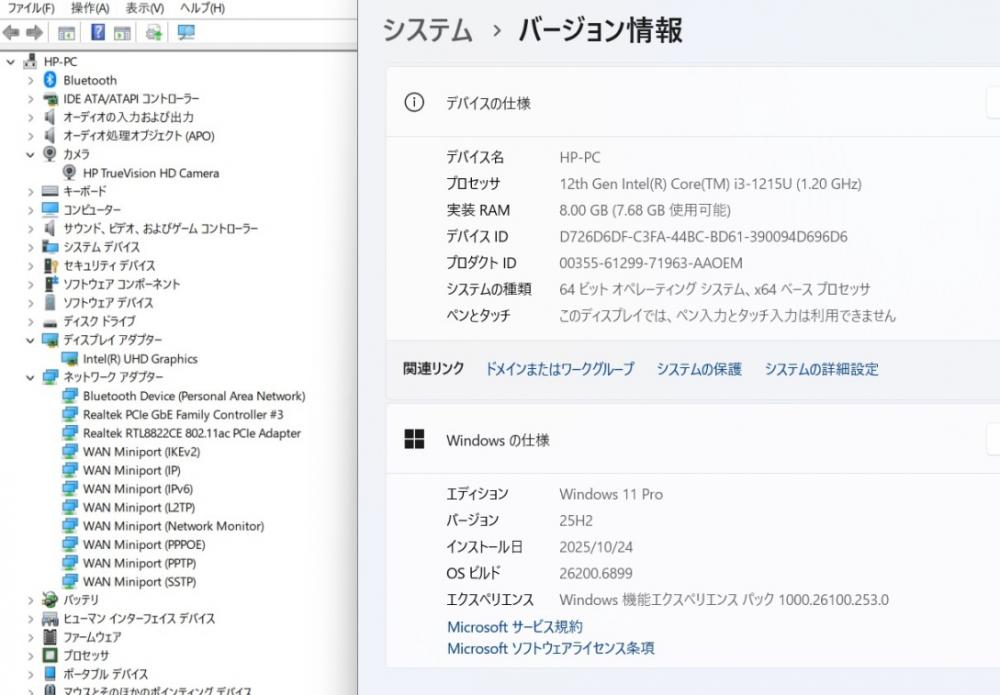
Task: Collapse the HP-PC root node
Action: coord(10,62)
